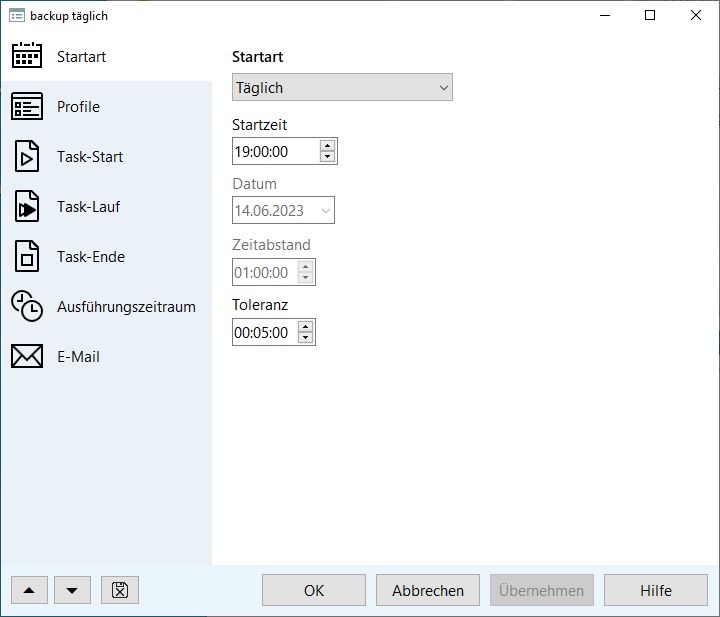Click the Ausführungszeitraum clock icon
Image resolution: width=720 pixels, height=617 pixels.
click(27, 307)
